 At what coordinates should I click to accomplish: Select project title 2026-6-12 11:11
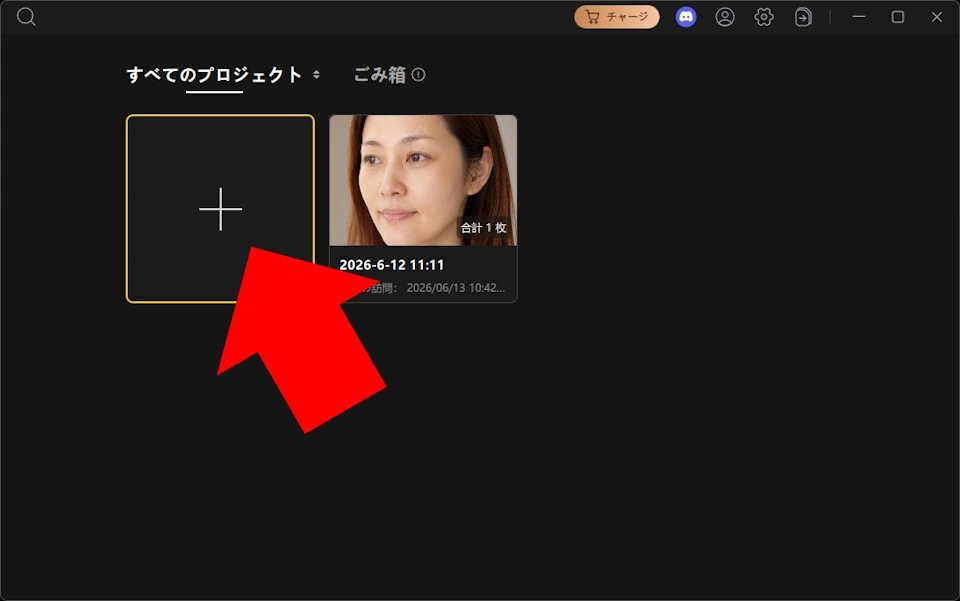pos(391,265)
